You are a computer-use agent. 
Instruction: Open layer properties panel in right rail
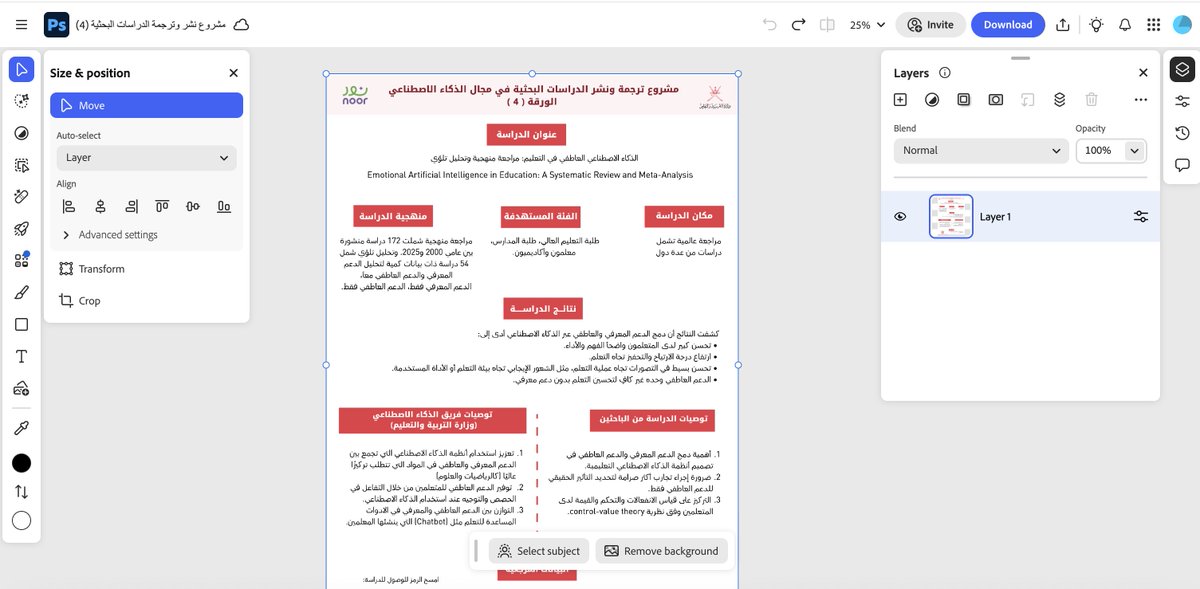coord(1182,101)
